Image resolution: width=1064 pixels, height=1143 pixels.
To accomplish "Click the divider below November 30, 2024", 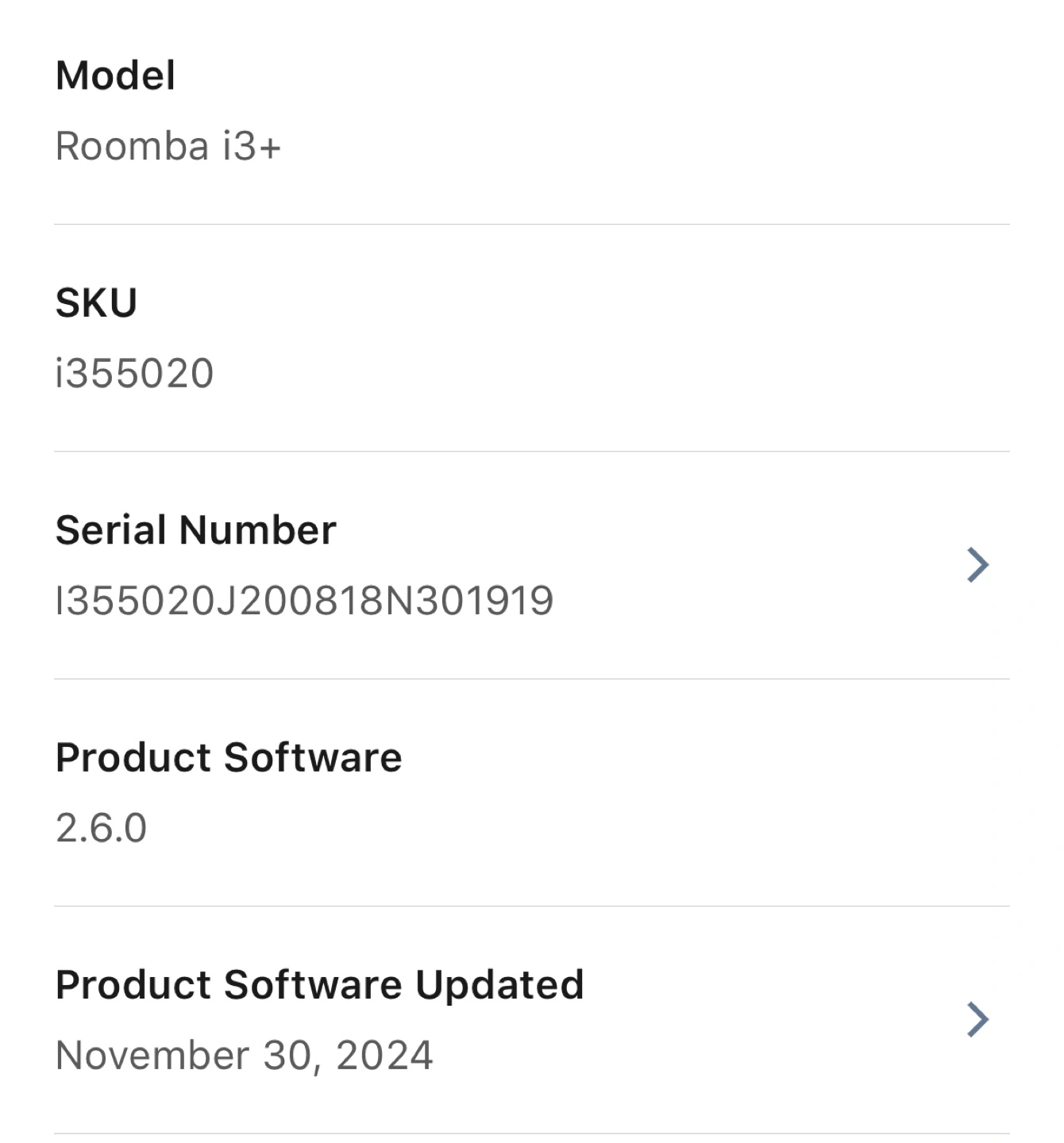I will click(x=532, y=1133).
